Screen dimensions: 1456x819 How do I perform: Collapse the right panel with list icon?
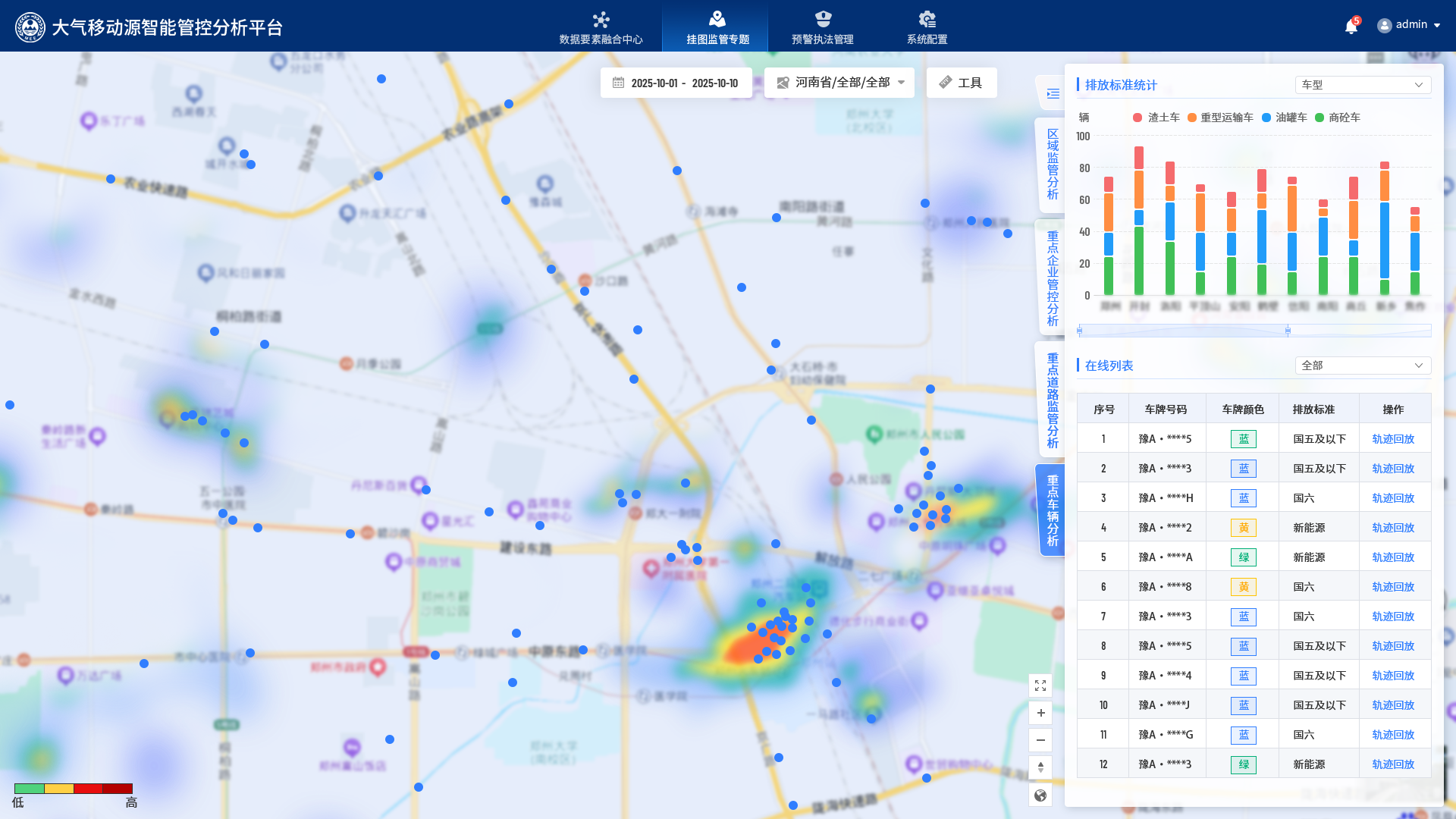1053,93
